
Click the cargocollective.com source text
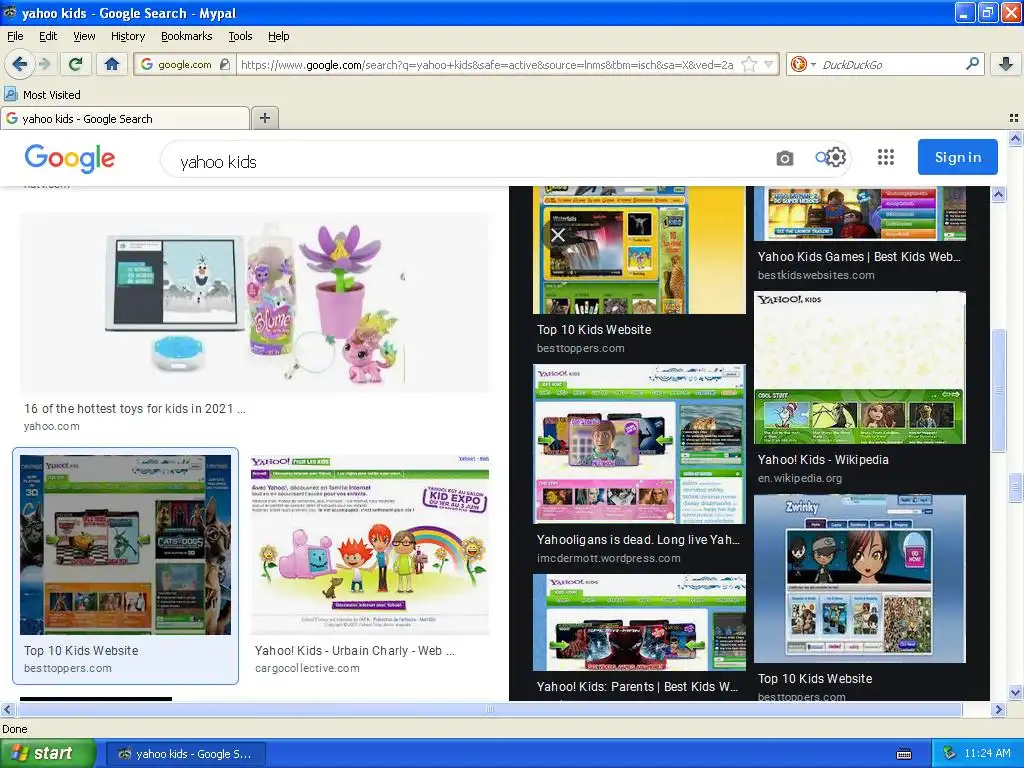pos(307,668)
